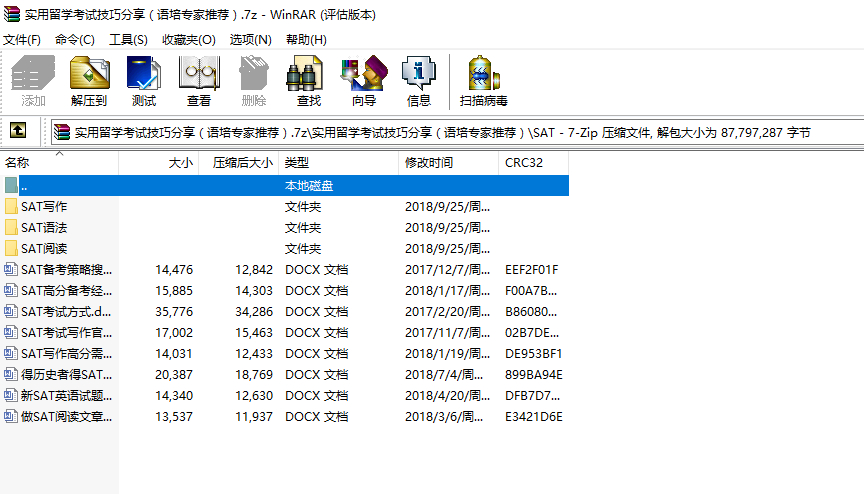Click the WinRAR icon in title bar
Viewport: 864px width, 494px height.
12,14
